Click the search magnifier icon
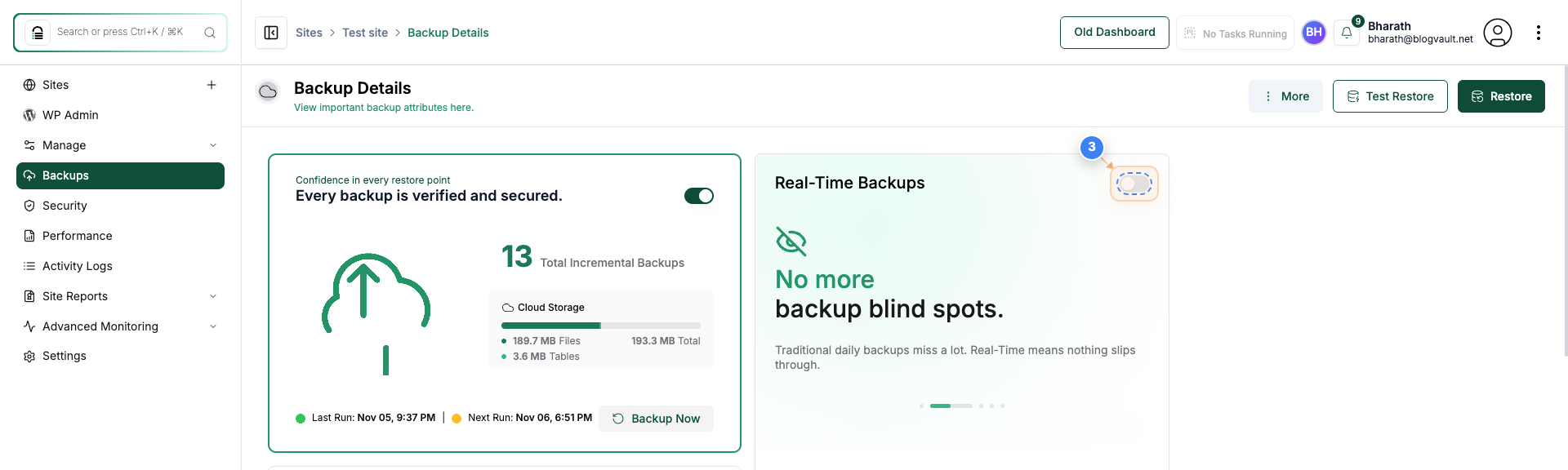 (x=210, y=33)
